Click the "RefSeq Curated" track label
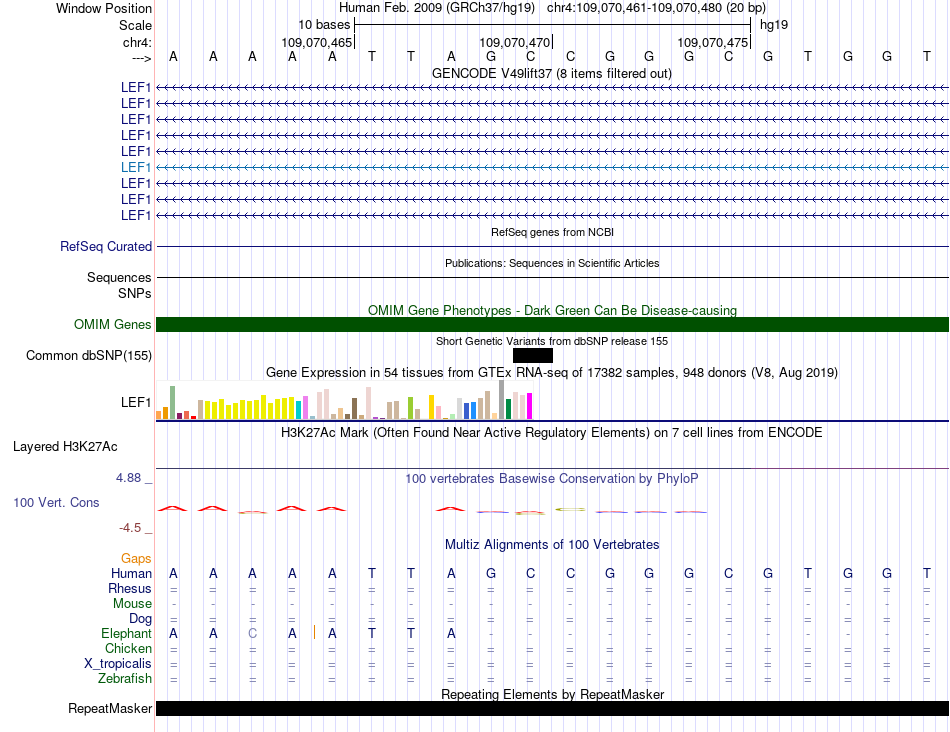This screenshot has width=950, height=732. click(106, 247)
